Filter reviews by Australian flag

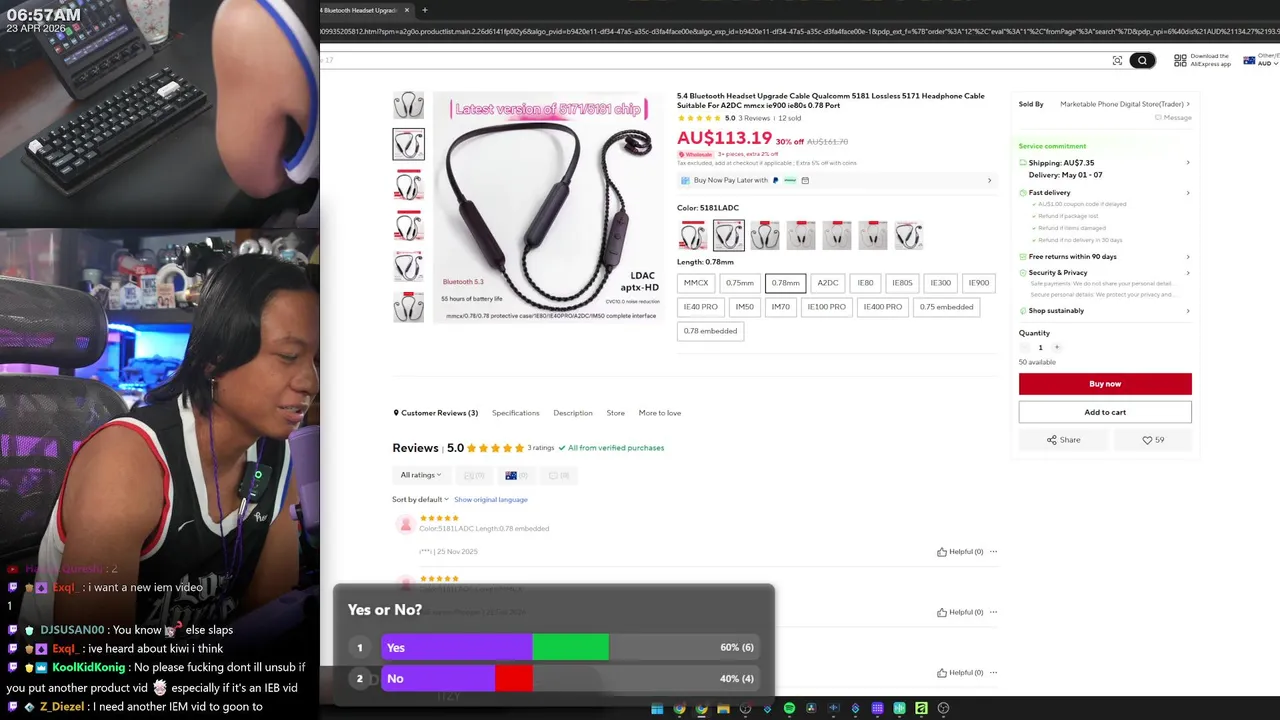[x=519, y=475]
